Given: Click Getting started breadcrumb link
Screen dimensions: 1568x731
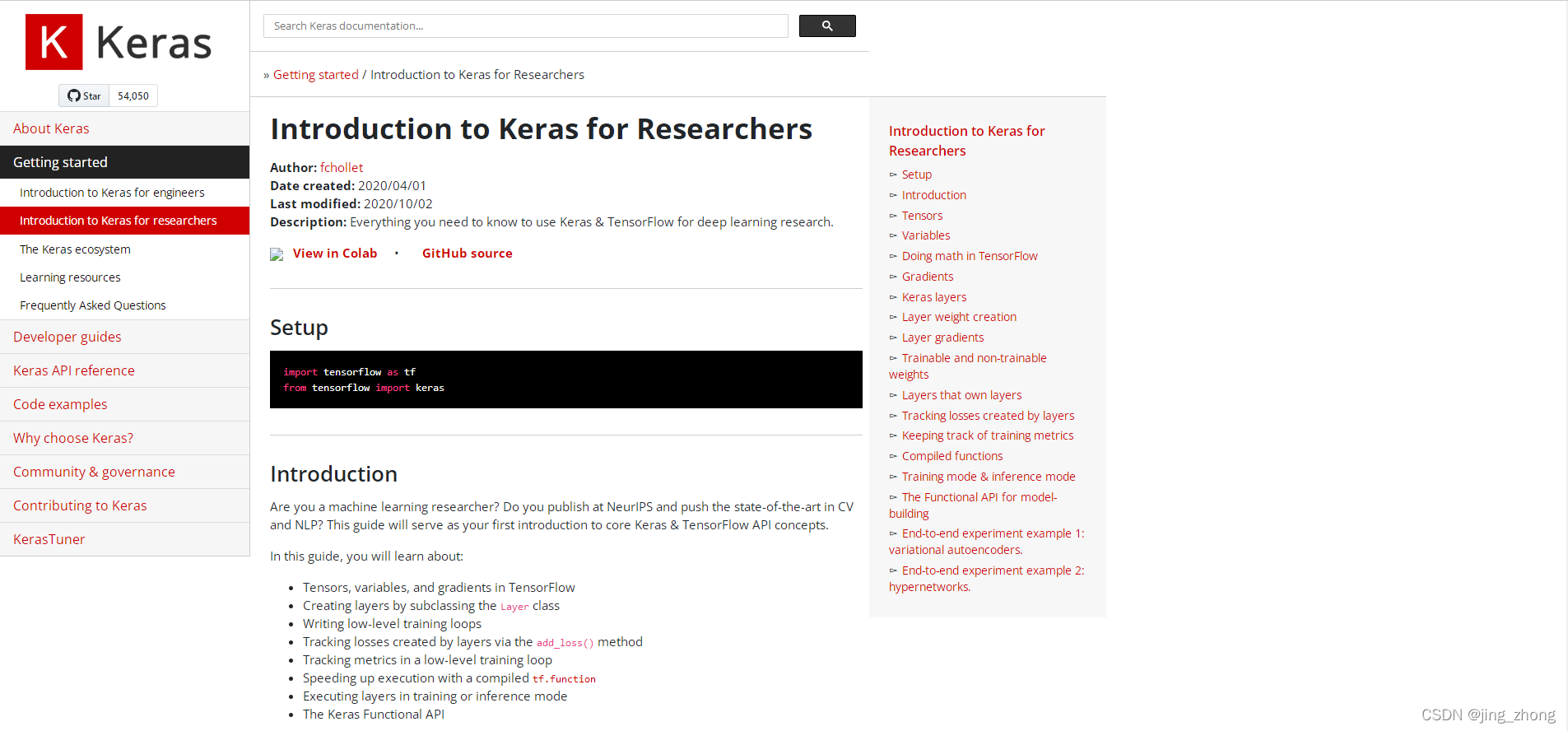Looking at the screenshot, I should click(316, 75).
